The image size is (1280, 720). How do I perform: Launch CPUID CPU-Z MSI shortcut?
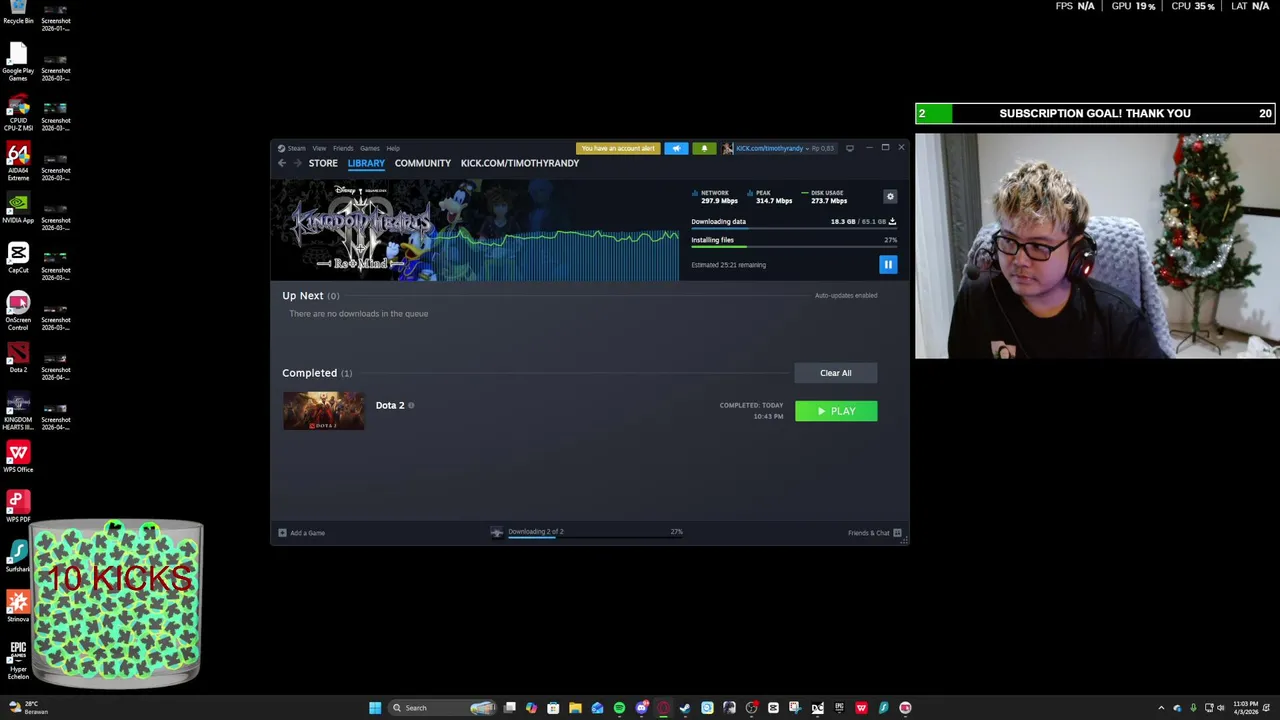[18, 113]
